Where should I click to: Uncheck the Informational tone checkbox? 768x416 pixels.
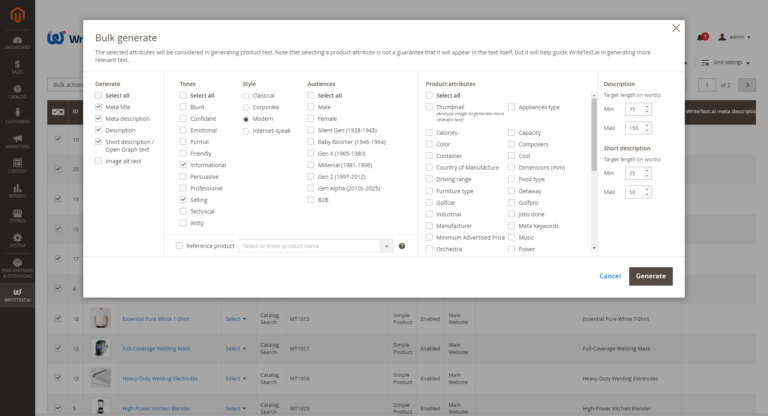[183, 165]
